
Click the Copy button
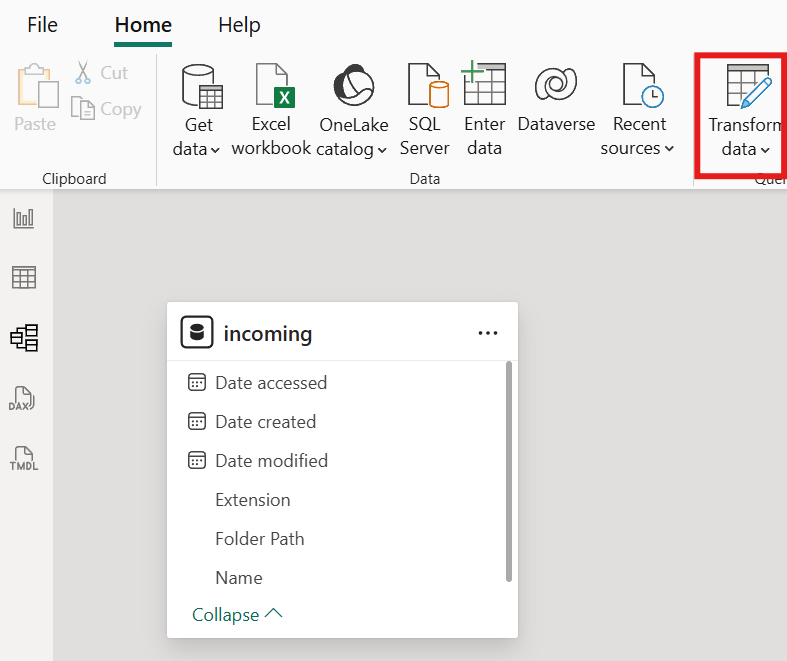106,109
